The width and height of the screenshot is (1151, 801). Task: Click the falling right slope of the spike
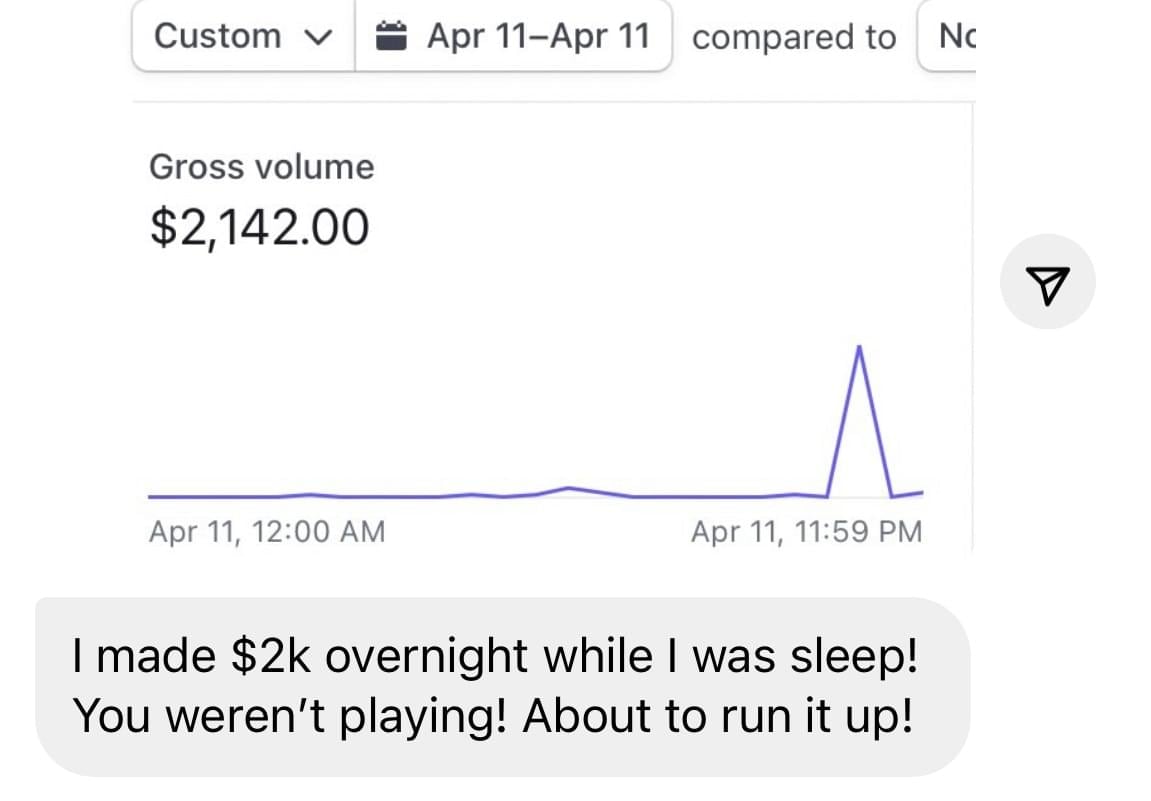coord(875,422)
